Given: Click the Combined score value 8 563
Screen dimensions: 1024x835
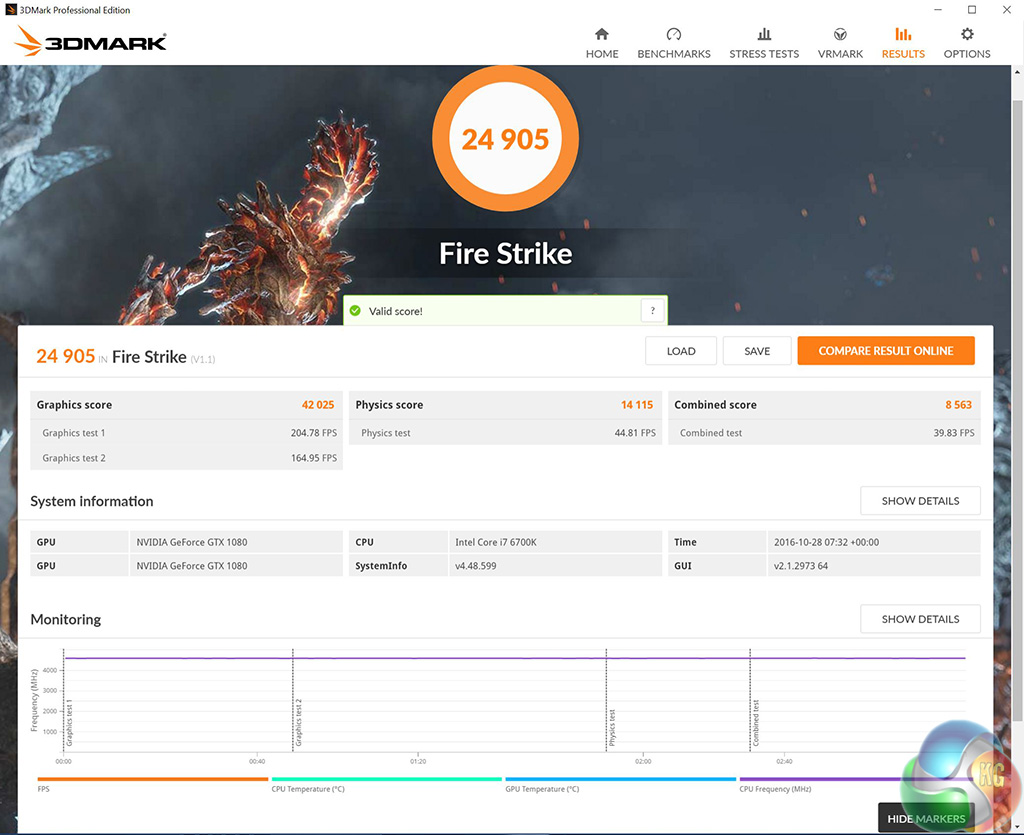Looking at the screenshot, I should coord(958,405).
